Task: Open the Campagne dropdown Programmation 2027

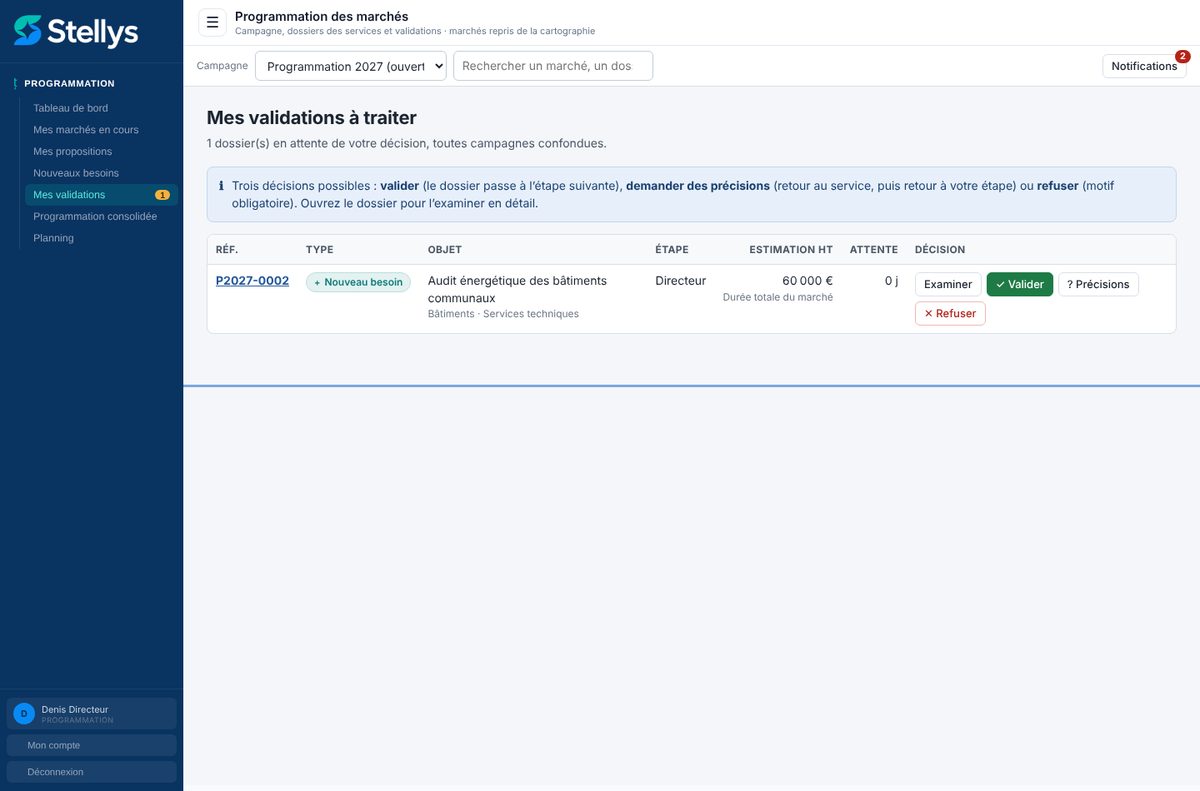Action: coord(350,66)
